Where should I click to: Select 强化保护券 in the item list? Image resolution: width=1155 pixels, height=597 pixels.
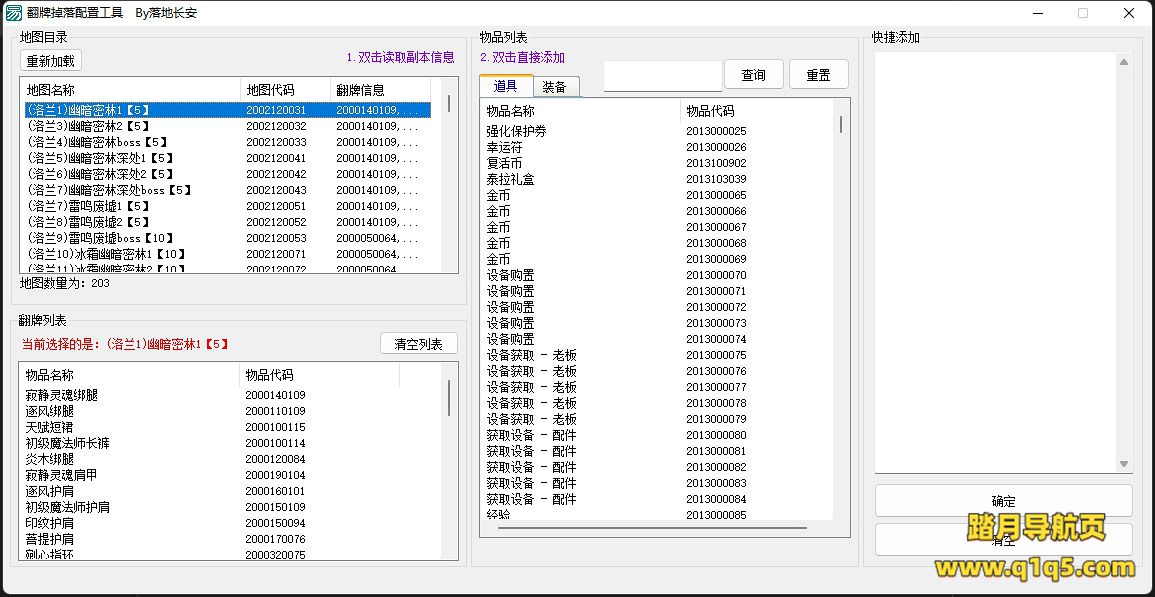(516, 131)
